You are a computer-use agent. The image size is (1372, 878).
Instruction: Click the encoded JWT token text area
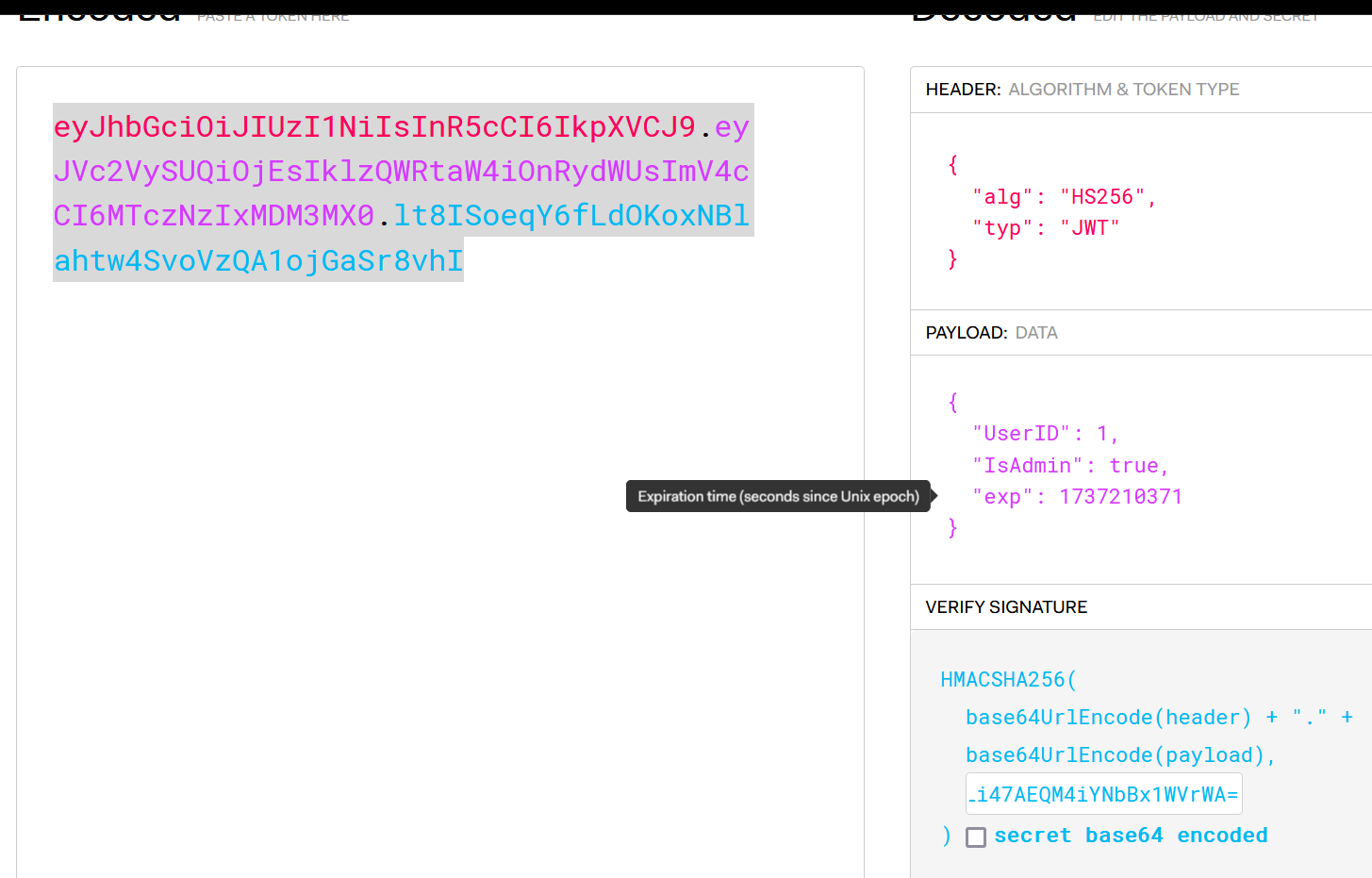440,472
